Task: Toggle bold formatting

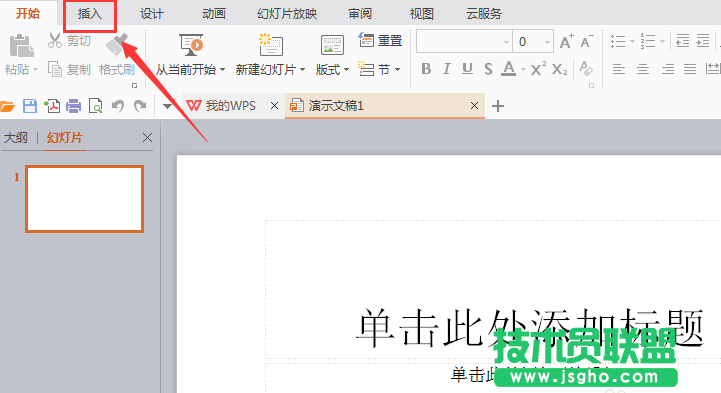Action: coord(426,69)
